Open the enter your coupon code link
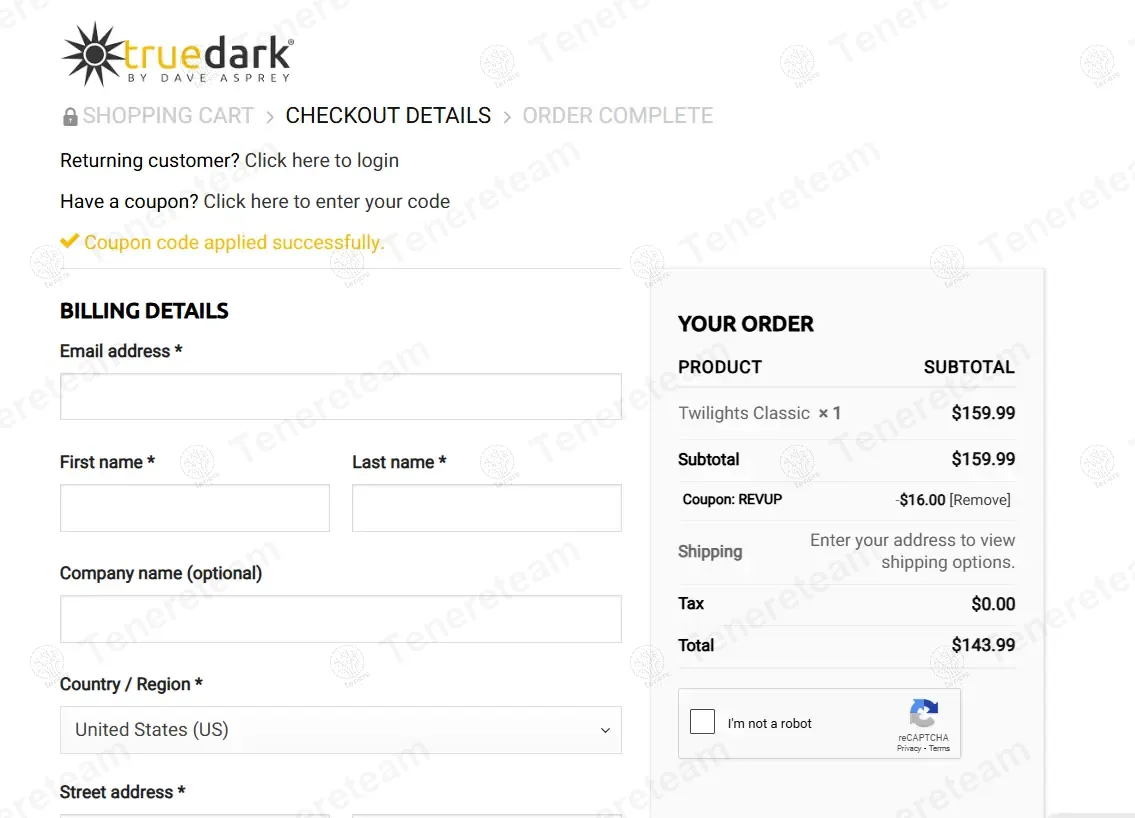Screen dimensions: 1135x818 326,202
